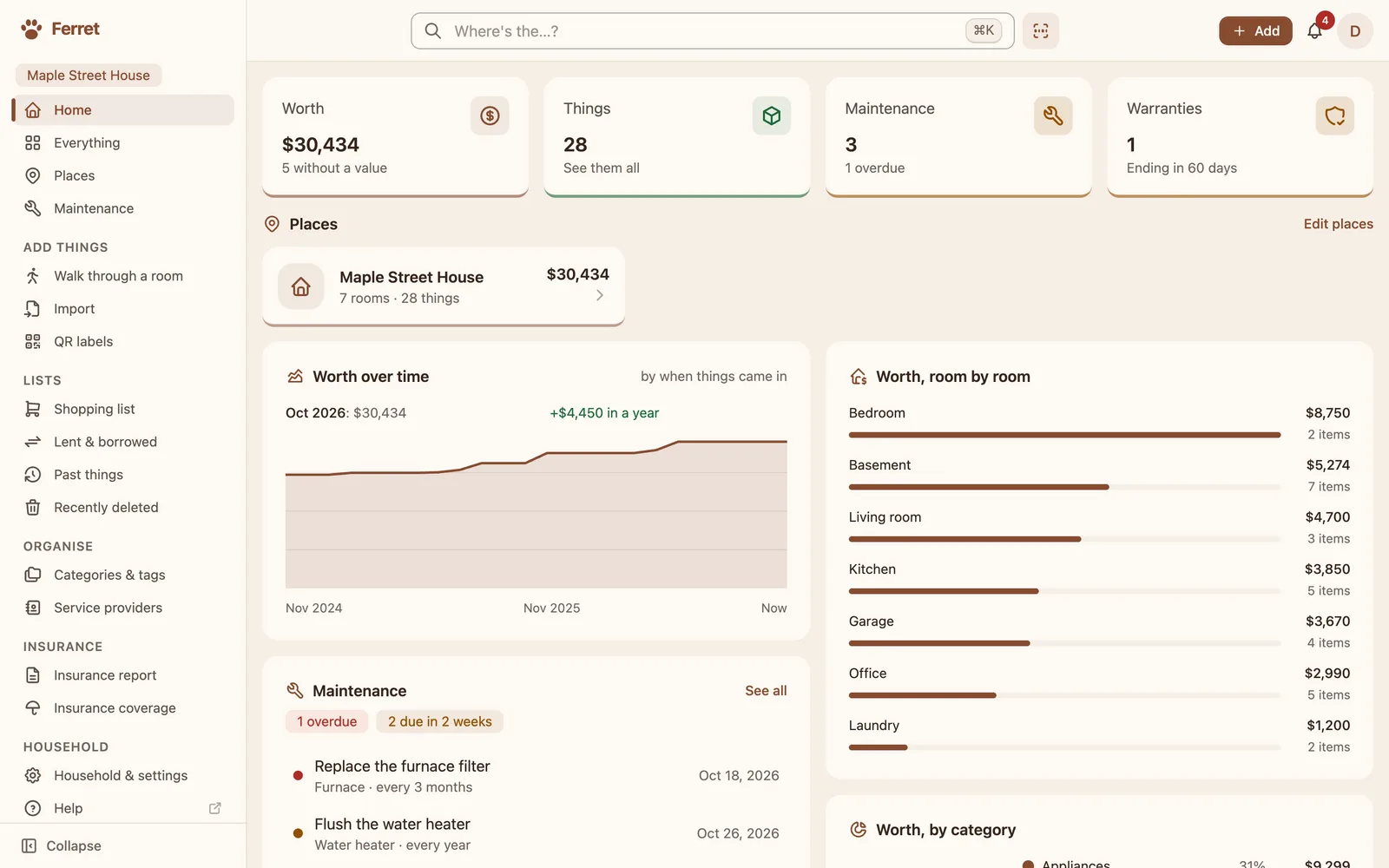Image resolution: width=1389 pixels, height=868 pixels.
Task: Open Categories & tags
Action: [x=123, y=575]
